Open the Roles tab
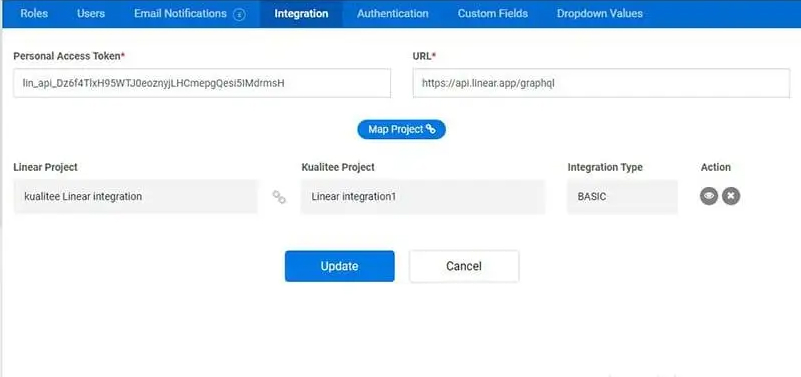 (34, 14)
